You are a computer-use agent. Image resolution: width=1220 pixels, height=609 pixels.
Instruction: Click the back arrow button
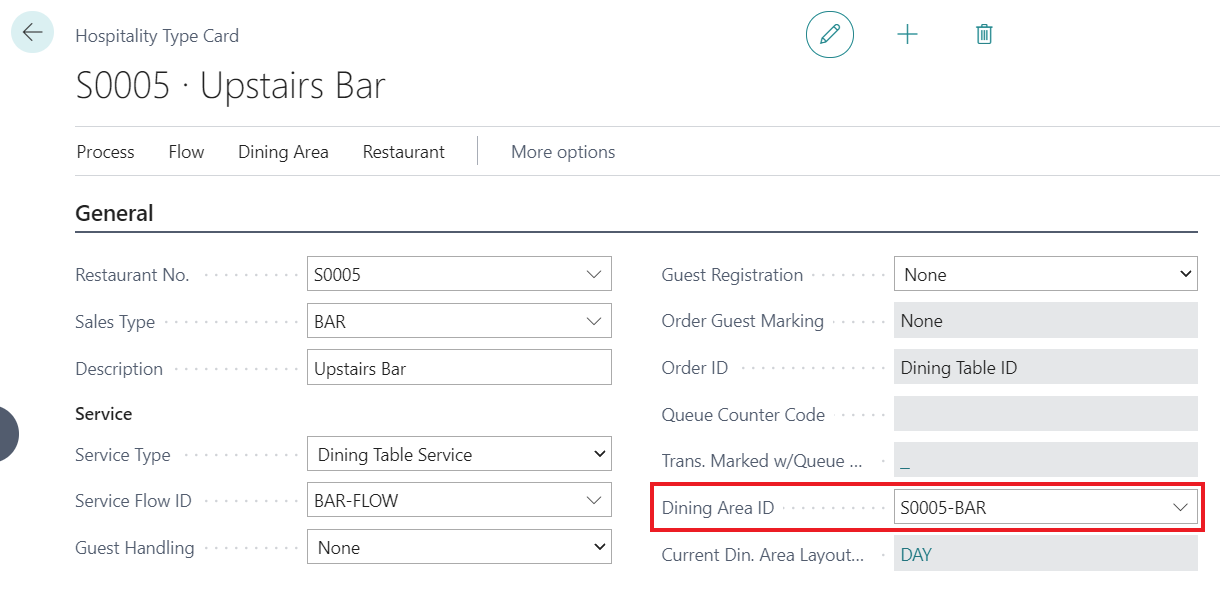pyautogui.click(x=32, y=33)
